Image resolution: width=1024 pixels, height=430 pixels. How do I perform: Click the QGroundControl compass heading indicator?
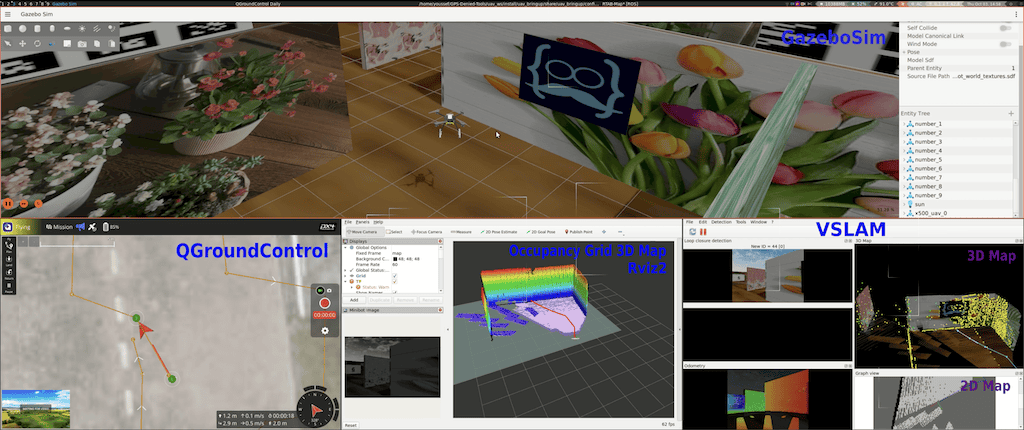(317, 410)
